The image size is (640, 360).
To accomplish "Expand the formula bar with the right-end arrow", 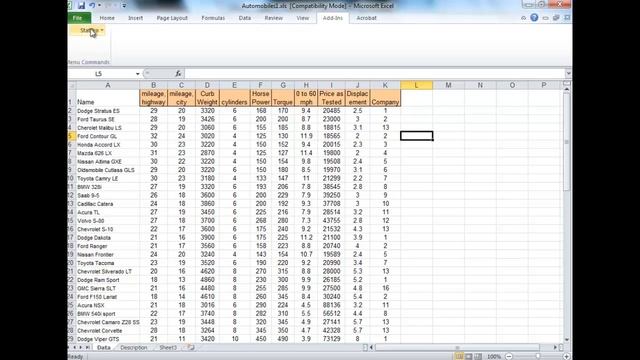I will click(x=568, y=73).
